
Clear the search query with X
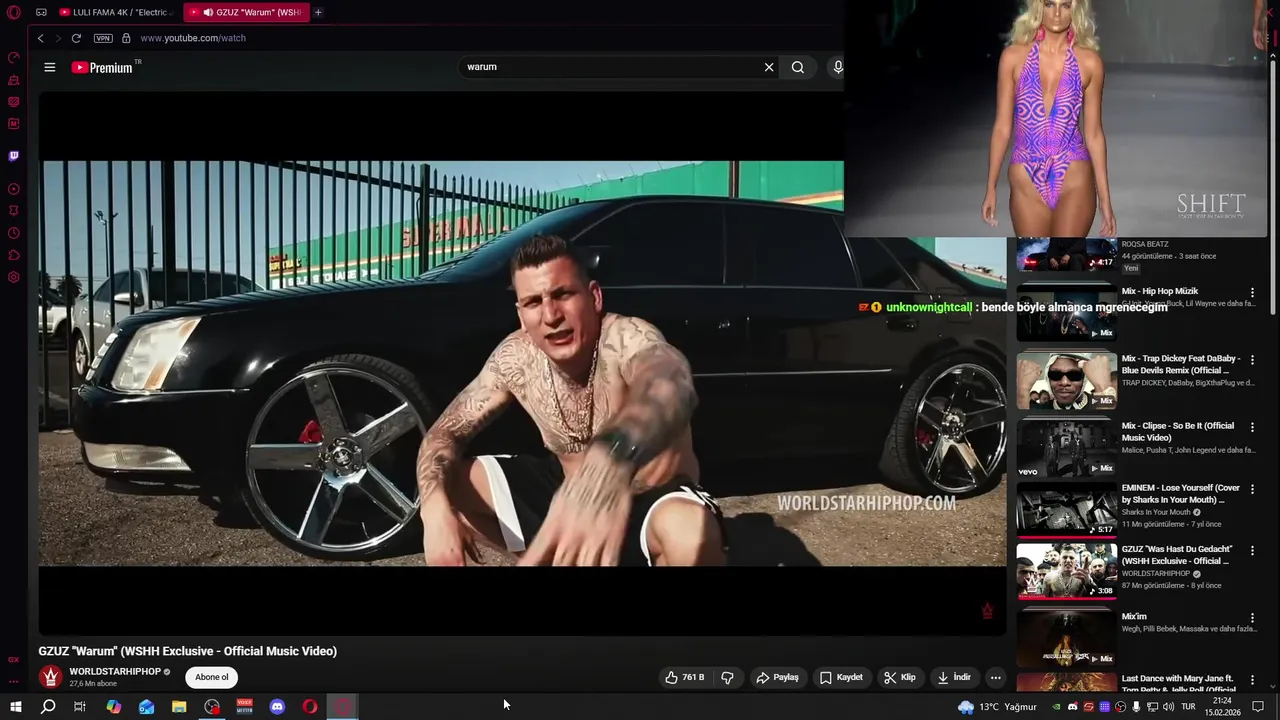point(769,67)
